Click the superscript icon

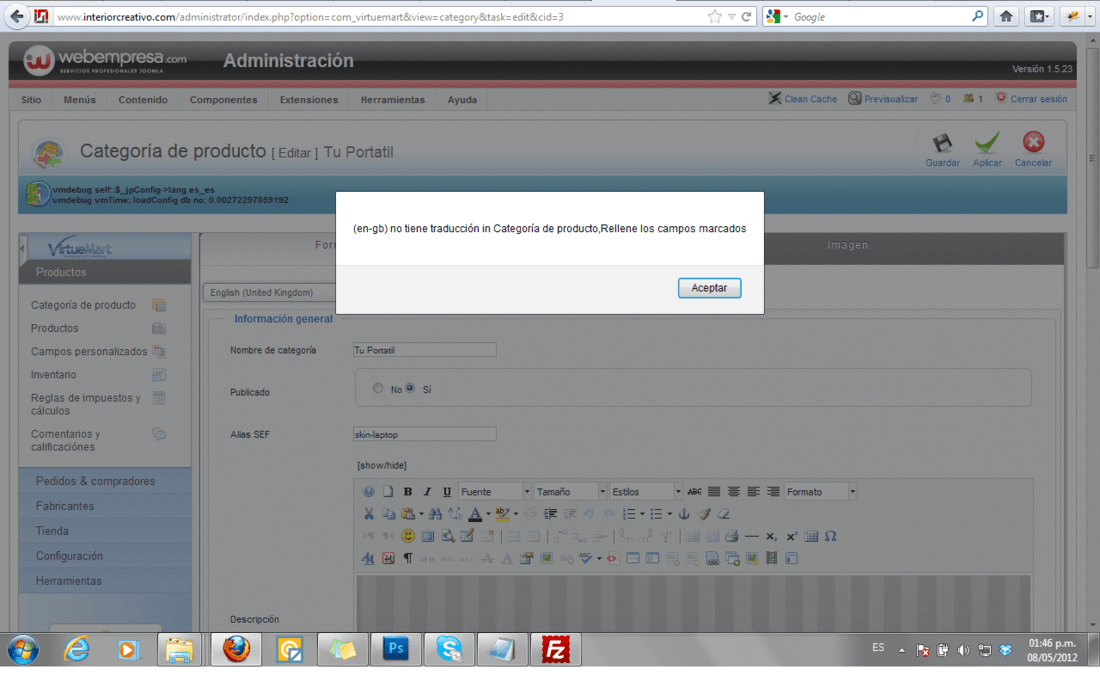click(791, 537)
